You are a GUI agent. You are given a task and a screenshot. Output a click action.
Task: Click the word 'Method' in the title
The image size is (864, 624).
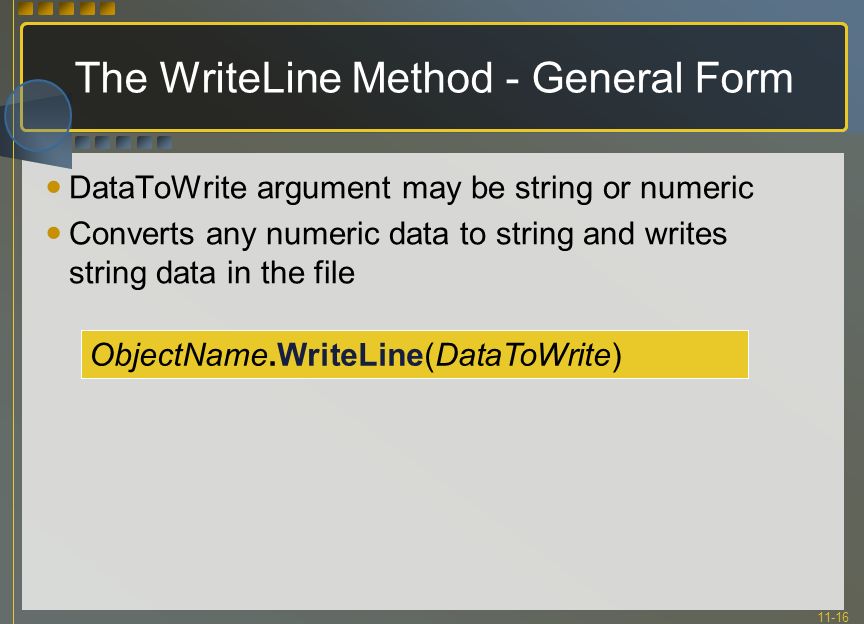point(422,78)
